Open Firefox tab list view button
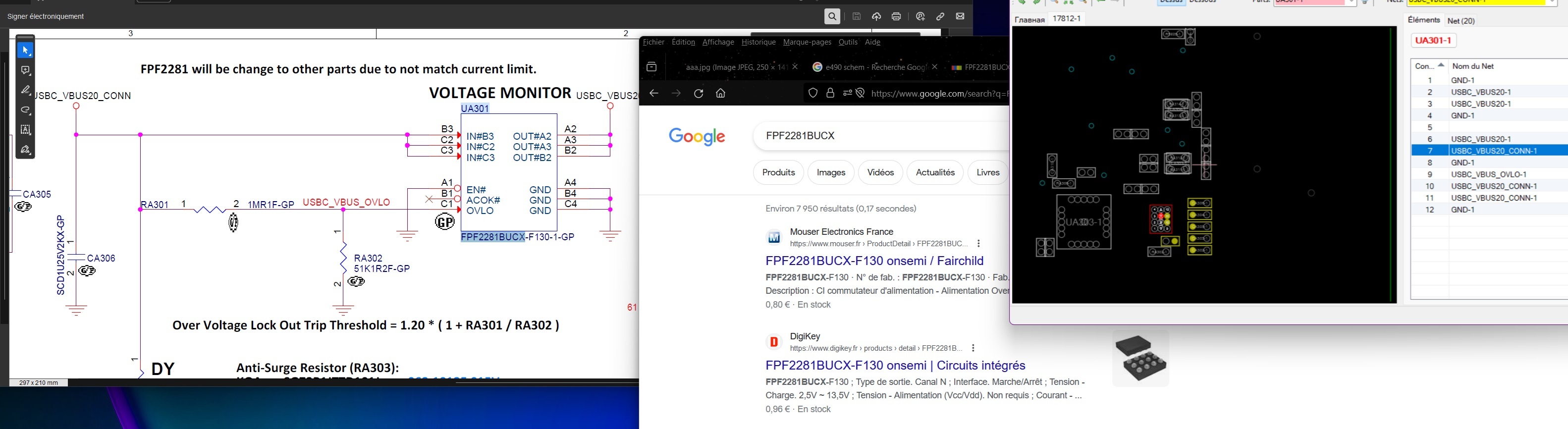The height and width of the screenshot is (429, 1568). pyautogui.click(x=651, y=67)
